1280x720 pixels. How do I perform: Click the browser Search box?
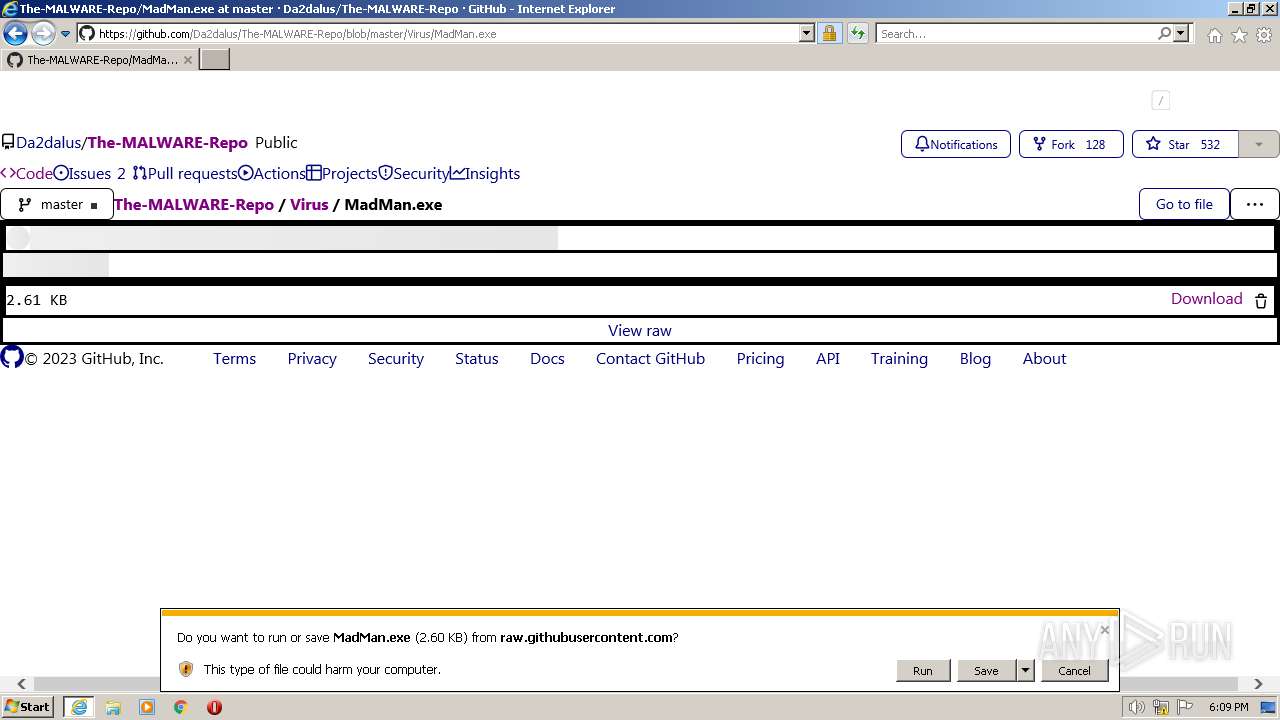[x=1016, y=33]
